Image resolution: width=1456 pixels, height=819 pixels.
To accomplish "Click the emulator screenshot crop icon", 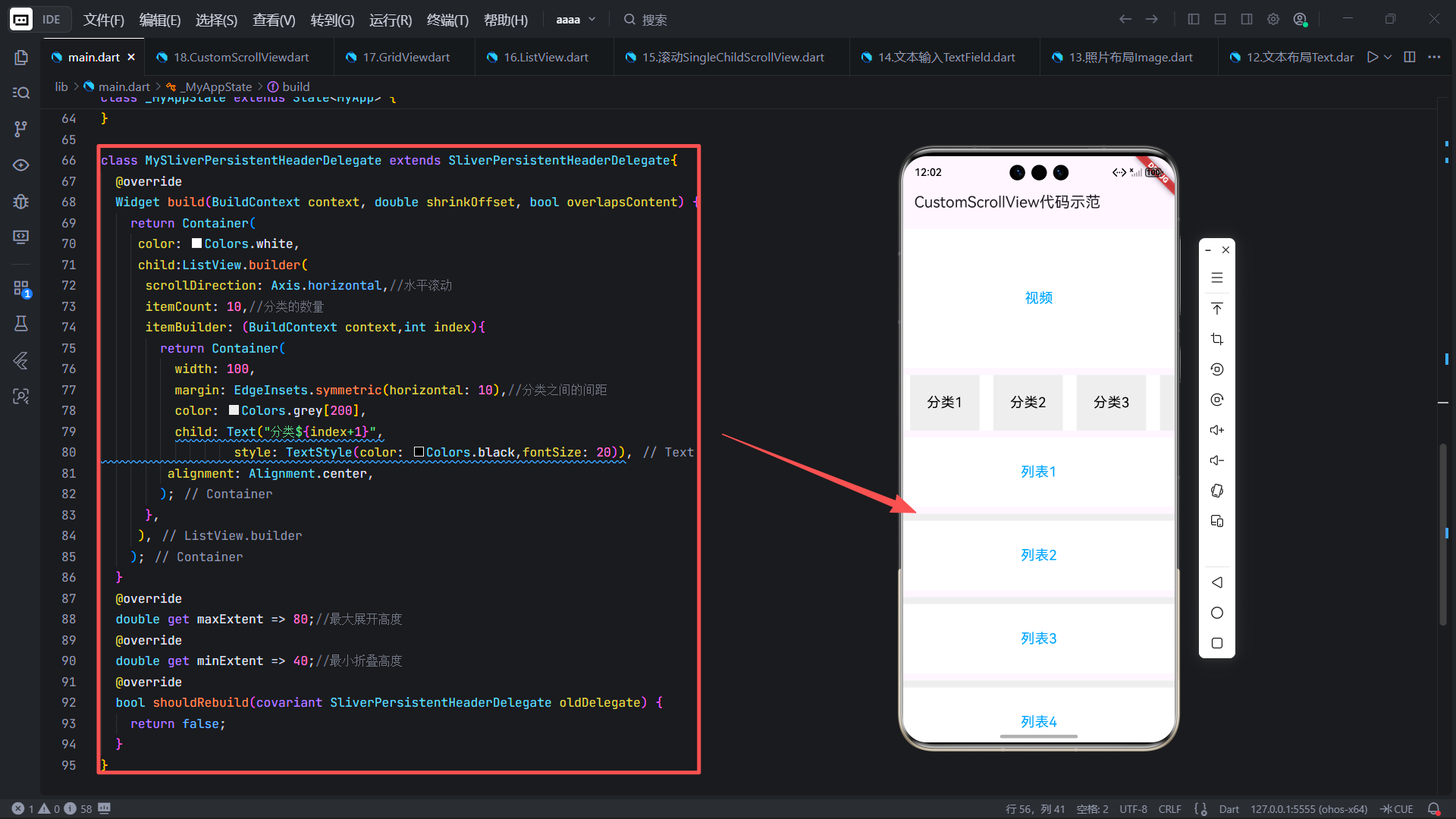I will tap(1216, 339).
